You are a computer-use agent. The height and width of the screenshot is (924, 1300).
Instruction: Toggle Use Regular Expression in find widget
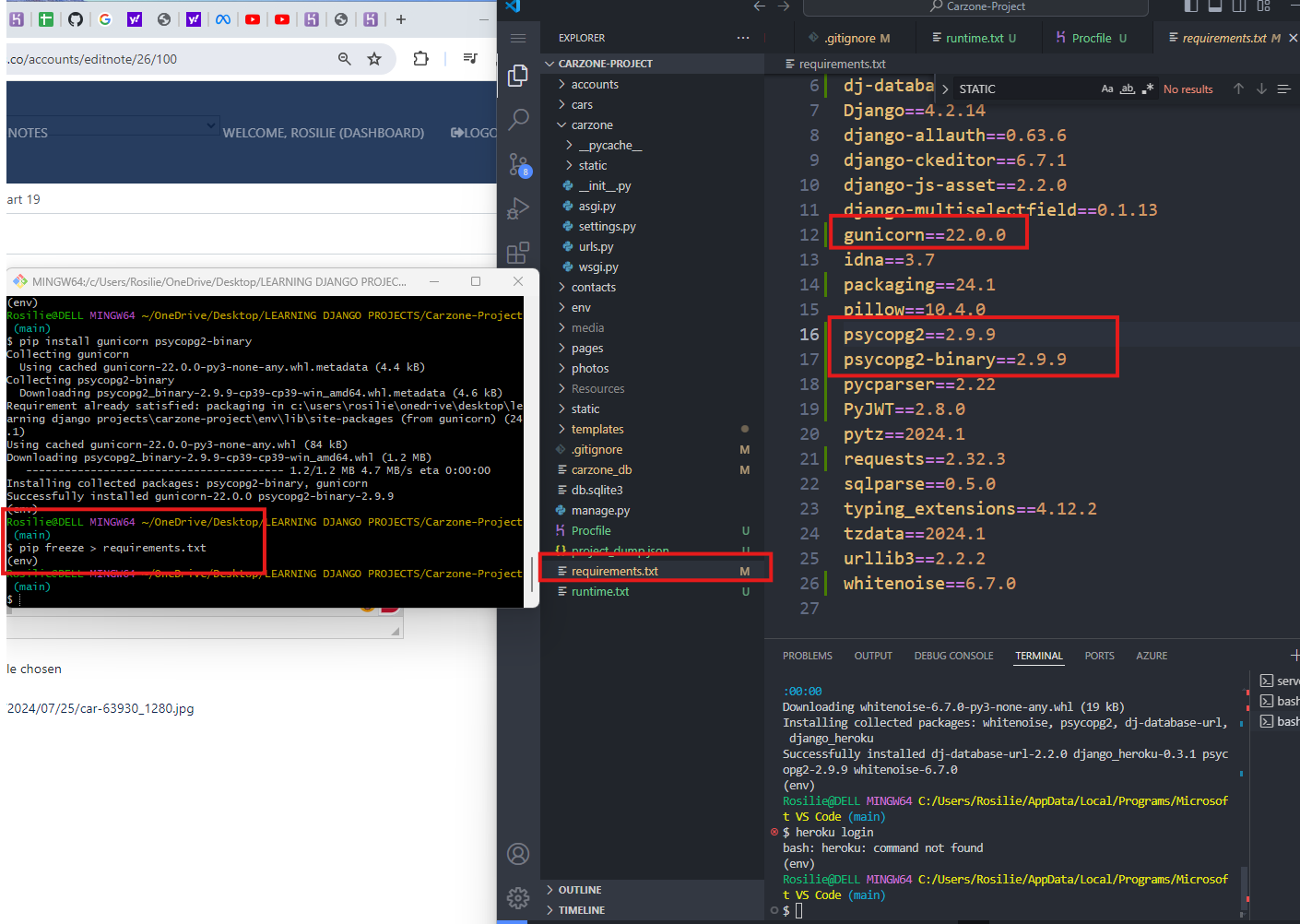tap(1148, 89)
